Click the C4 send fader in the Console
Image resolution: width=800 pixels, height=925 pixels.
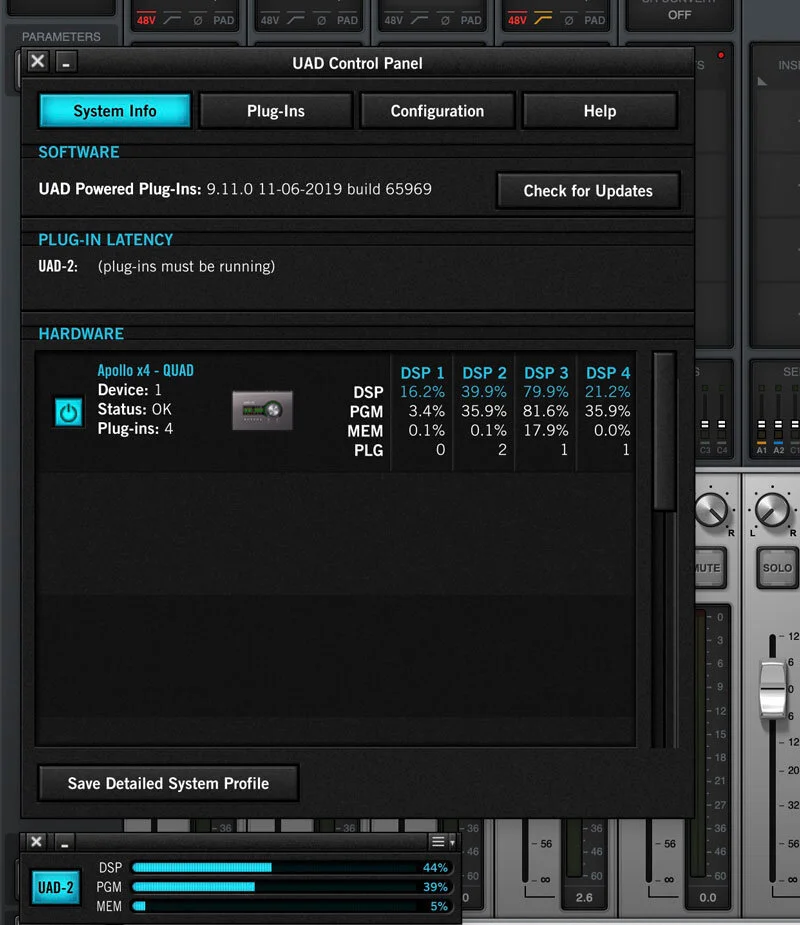point(722,424)
